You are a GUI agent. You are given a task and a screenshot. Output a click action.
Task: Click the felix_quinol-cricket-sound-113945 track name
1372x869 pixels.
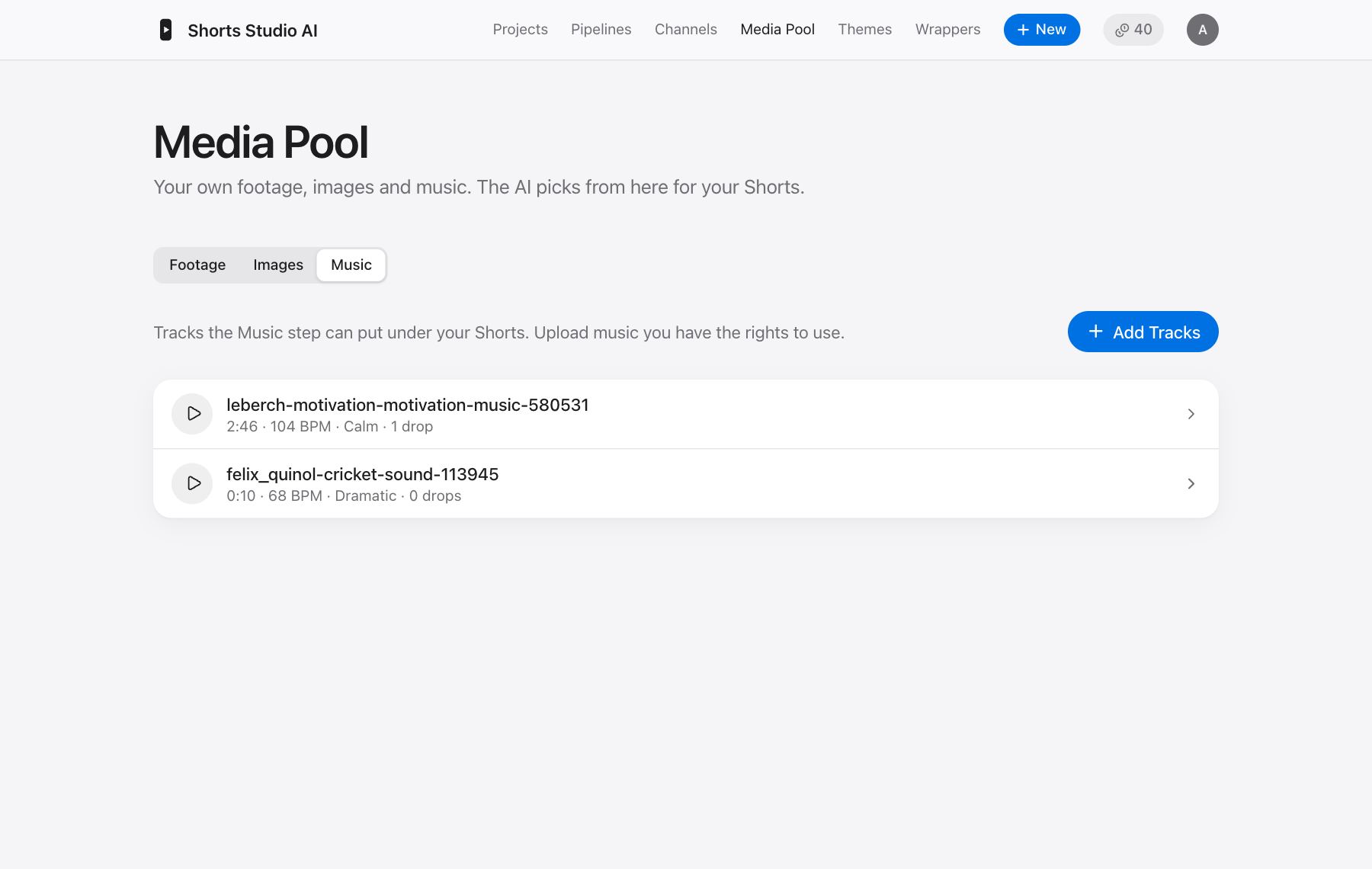coord(362,474)
